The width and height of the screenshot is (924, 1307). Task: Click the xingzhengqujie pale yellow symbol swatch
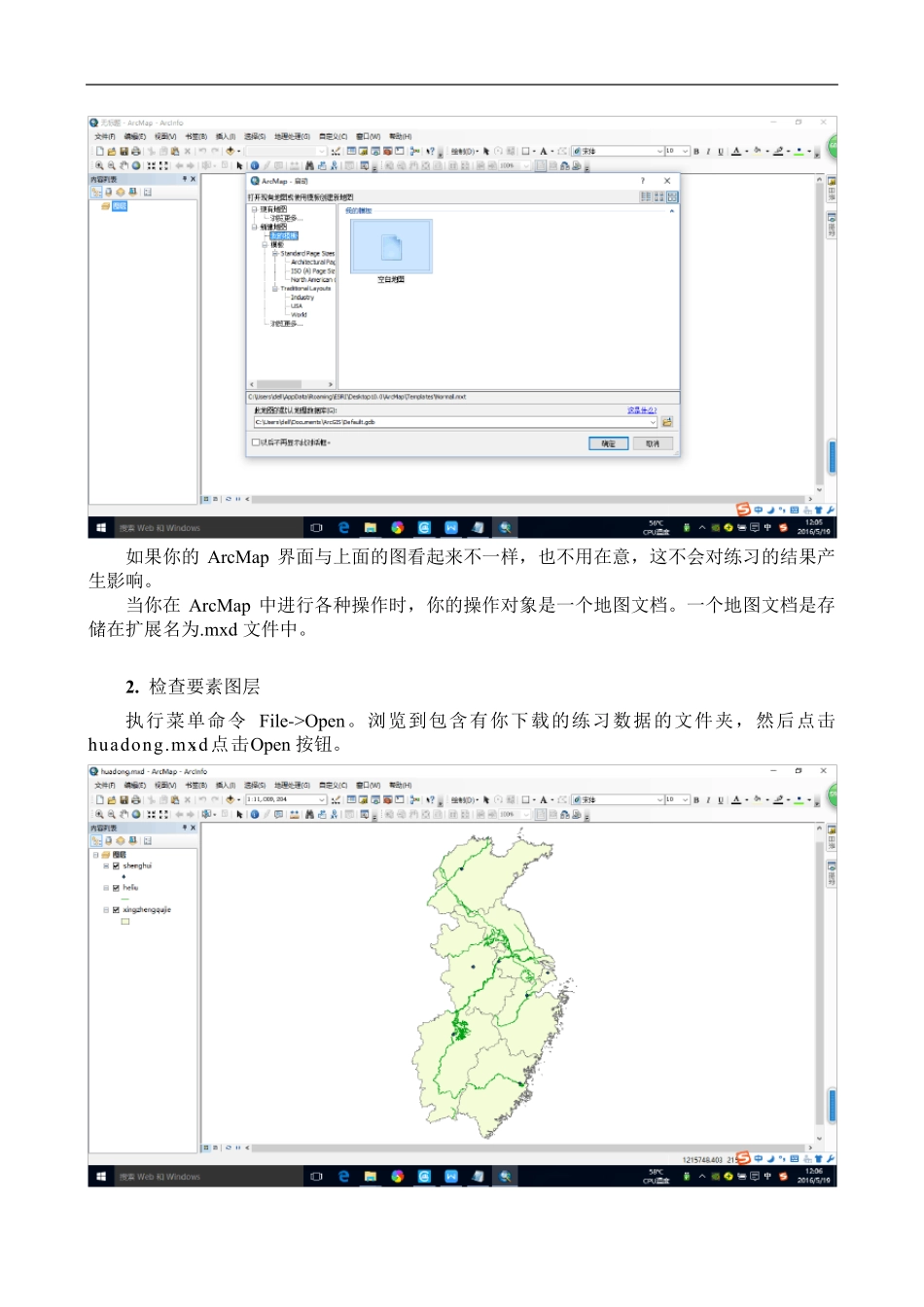[124, 922]
